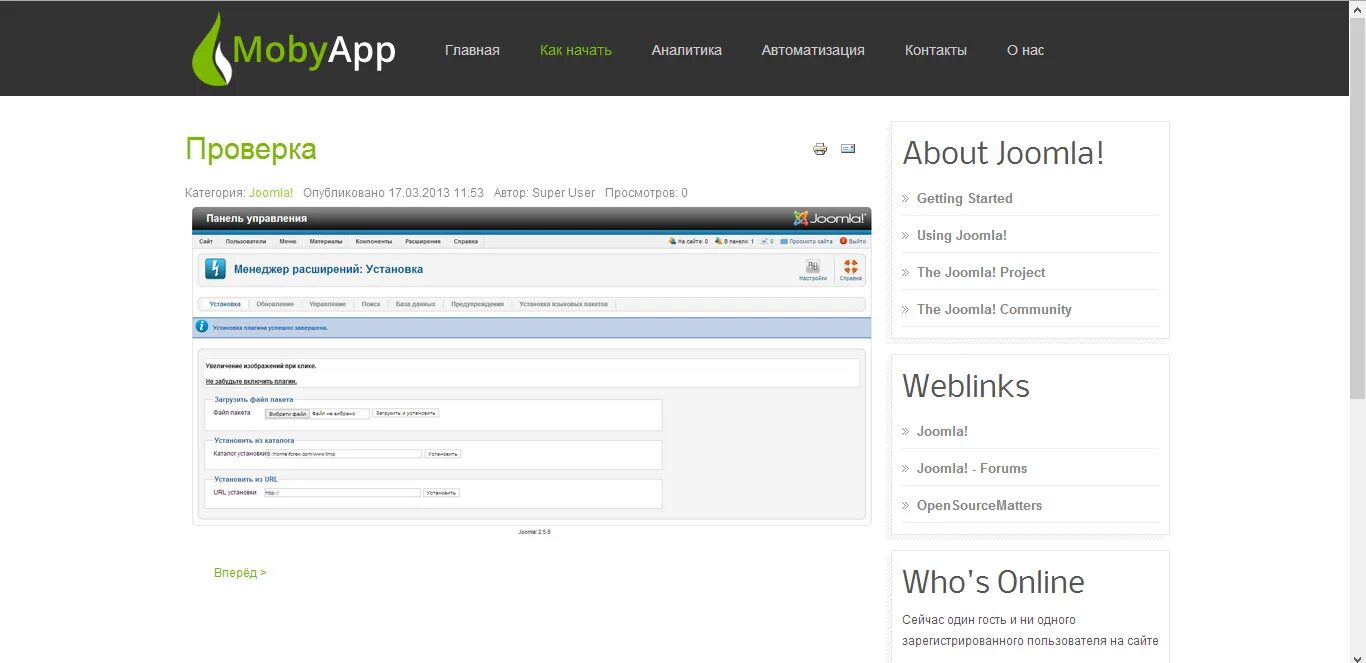This screenshot has height=663, width=1366.
Task: Open the Joomla! category link
Action: (x=271, y=193)
